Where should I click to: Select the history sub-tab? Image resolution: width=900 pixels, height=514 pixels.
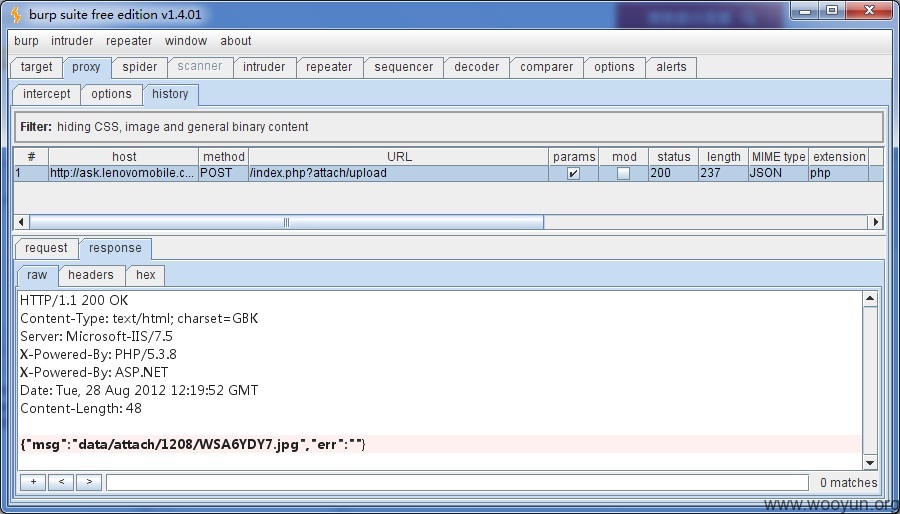(x=170, y=94)
